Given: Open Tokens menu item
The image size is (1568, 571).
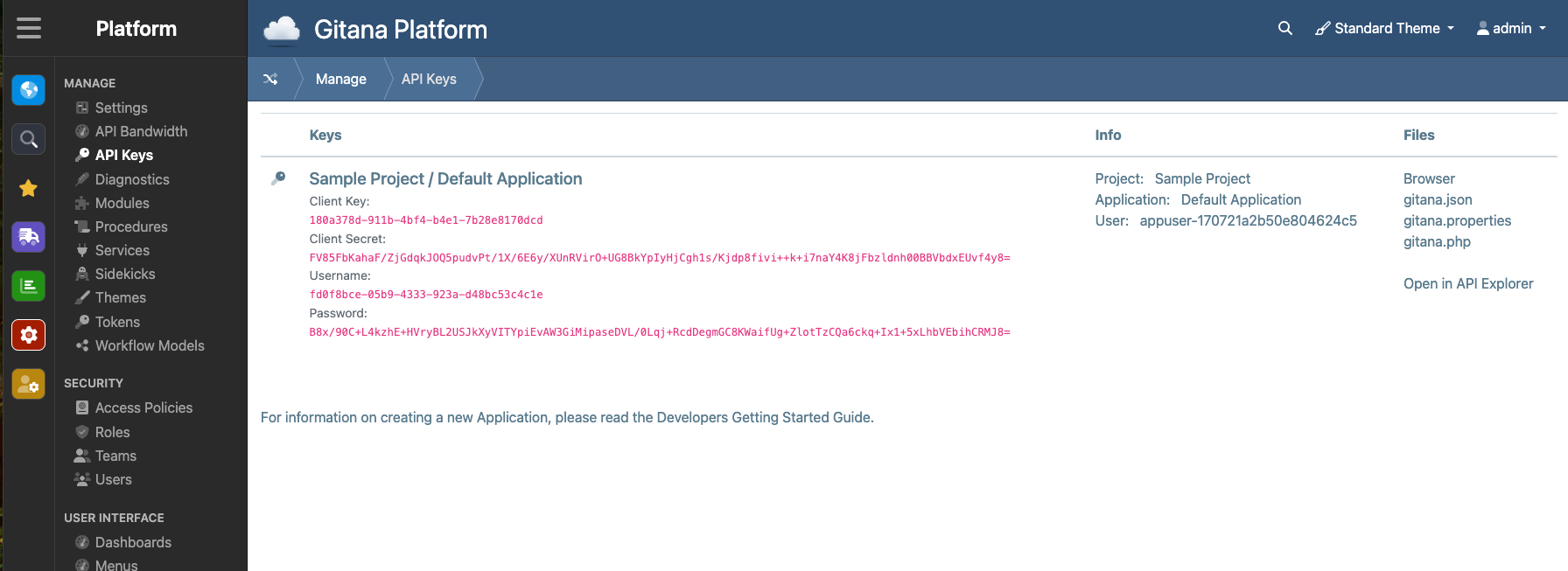Looking at the screenshot, I should [117, 322].
